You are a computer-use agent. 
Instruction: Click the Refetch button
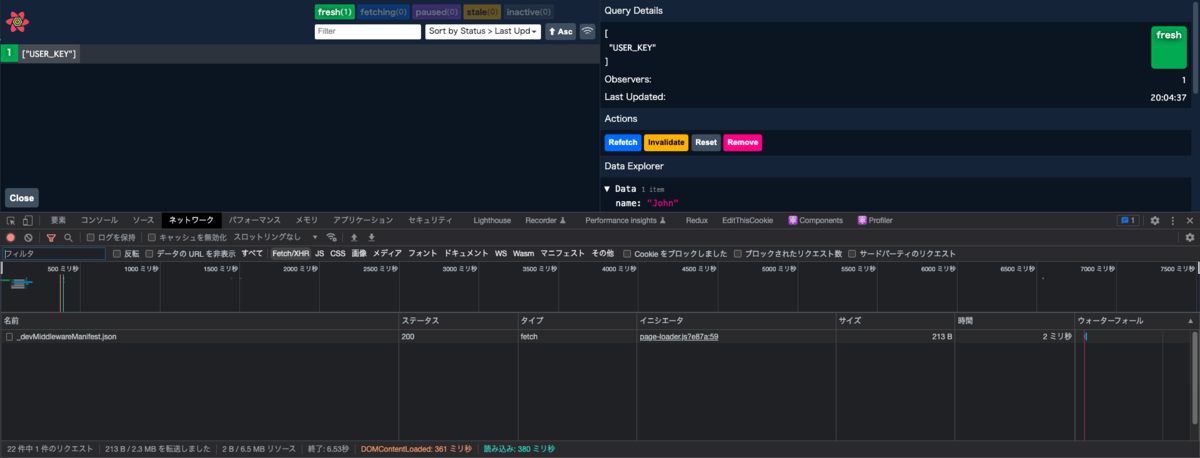622,143
